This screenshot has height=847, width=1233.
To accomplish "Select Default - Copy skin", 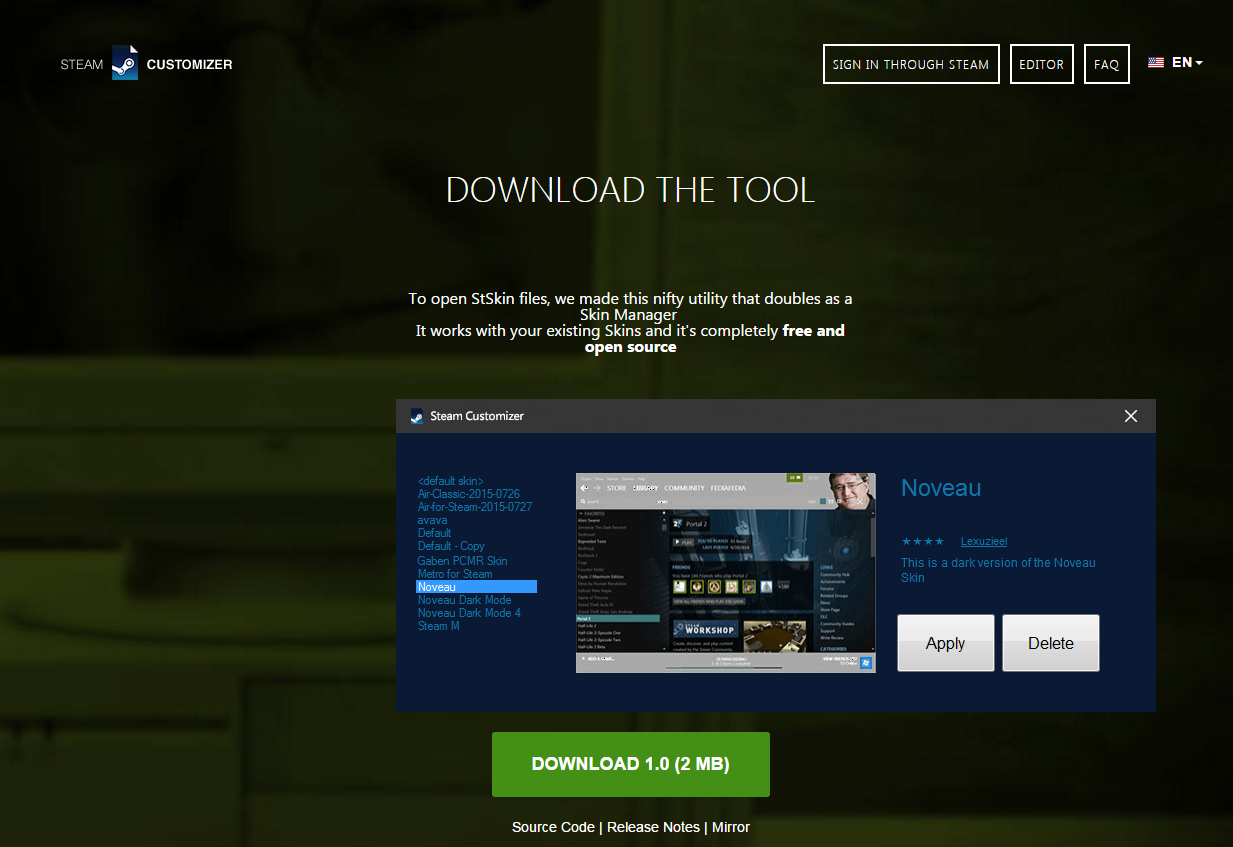I will tap(451, 546).
